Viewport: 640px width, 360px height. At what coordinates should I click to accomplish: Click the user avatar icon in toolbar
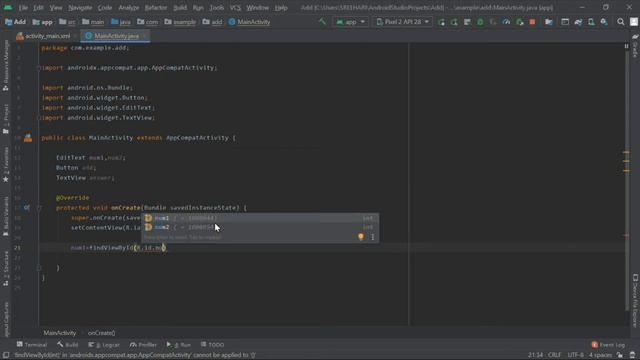633,22
